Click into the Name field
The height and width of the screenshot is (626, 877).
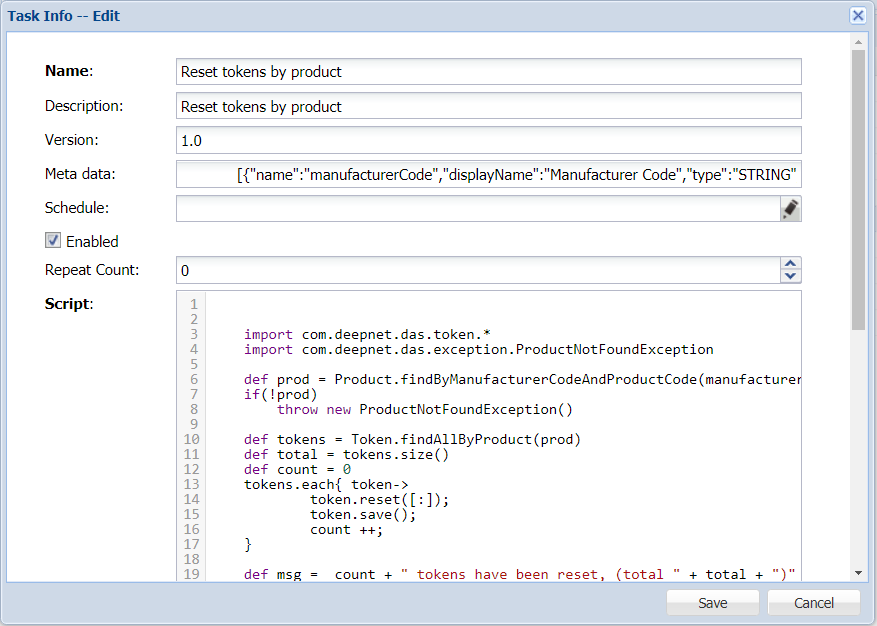pos(488,72)
